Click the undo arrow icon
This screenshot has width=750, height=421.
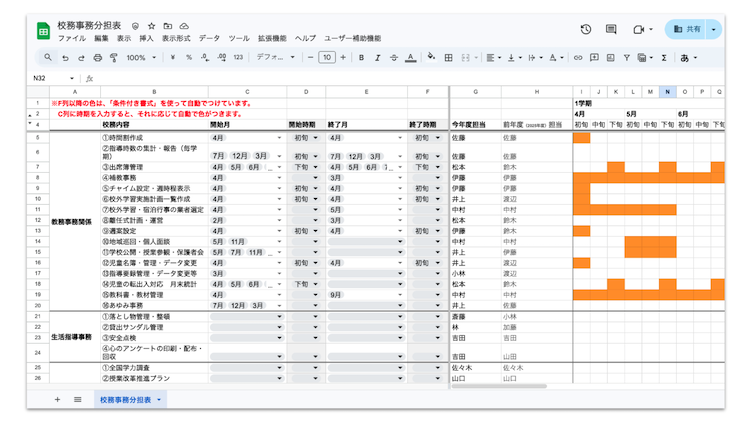(x=66, y=58)
